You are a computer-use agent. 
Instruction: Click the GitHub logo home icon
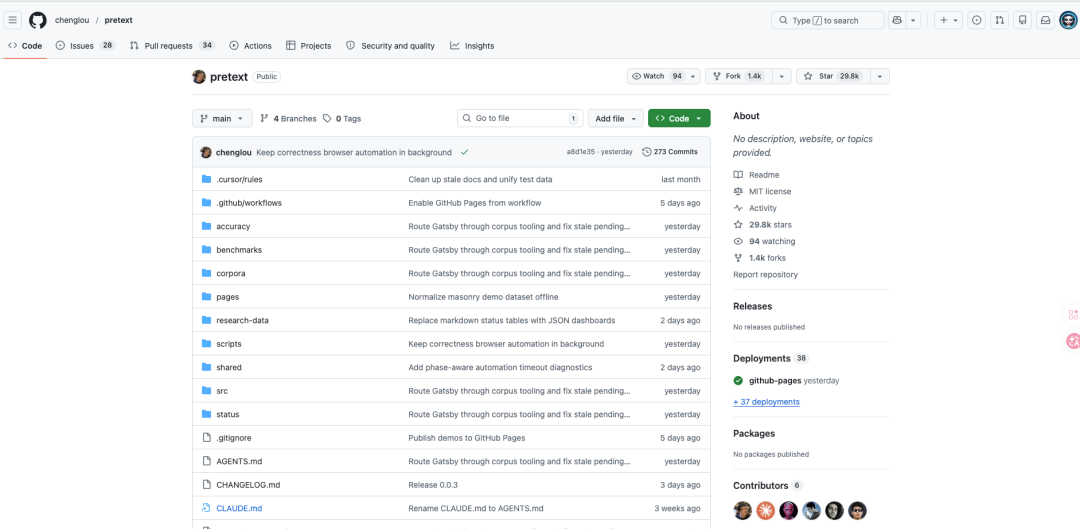38,20
